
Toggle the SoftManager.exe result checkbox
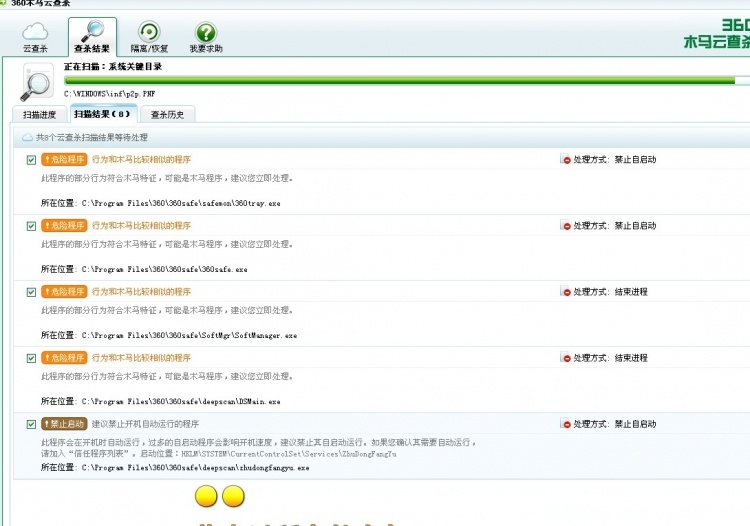pyautogui.click(x=31, y=292)
